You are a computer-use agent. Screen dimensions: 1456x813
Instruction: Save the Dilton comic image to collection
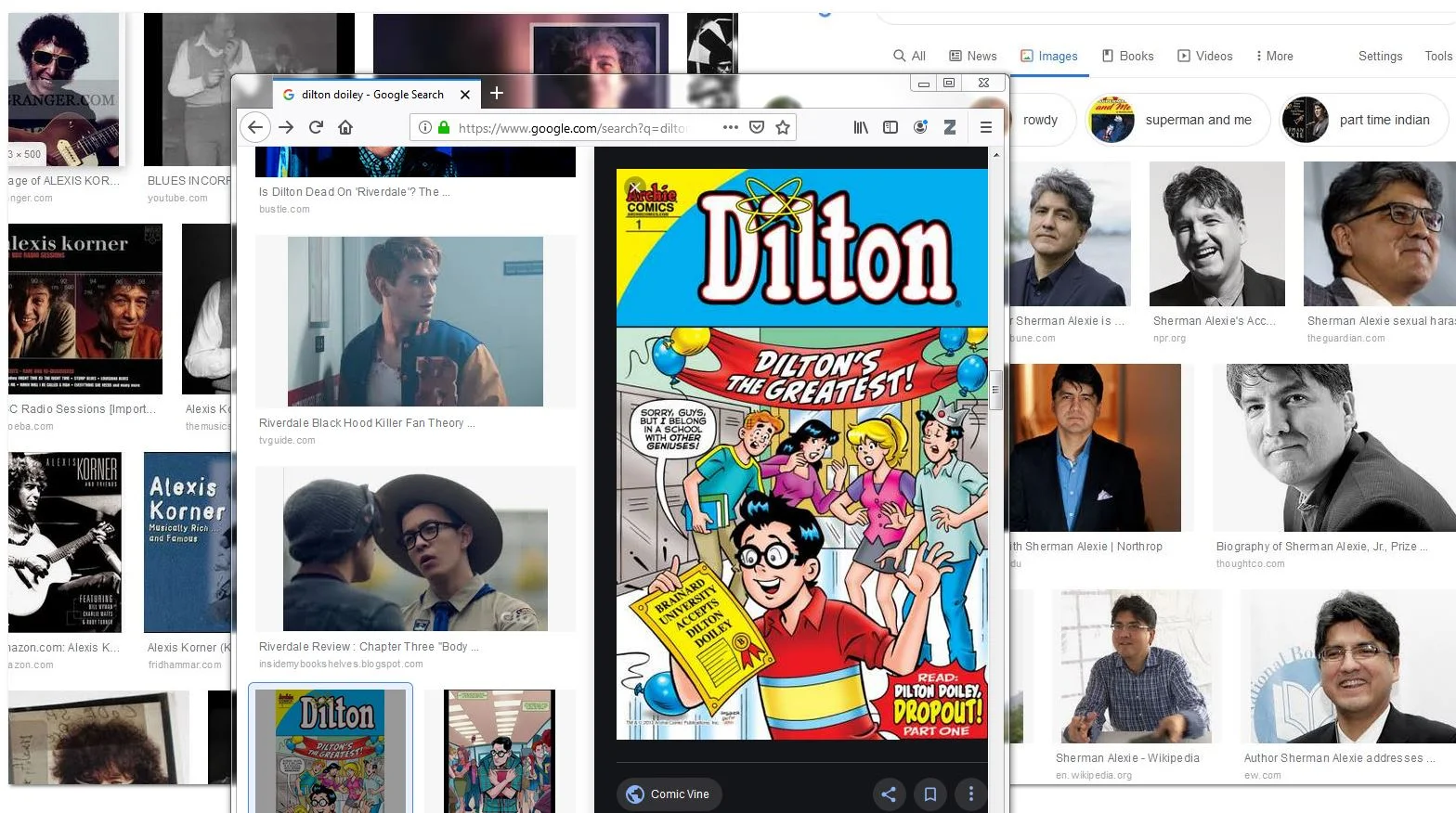tap(929, 794)
